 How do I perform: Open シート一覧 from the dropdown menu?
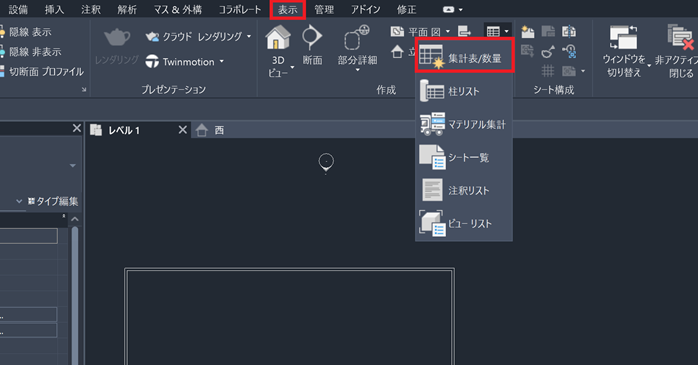pyautogui.click(x=464, y=157)
